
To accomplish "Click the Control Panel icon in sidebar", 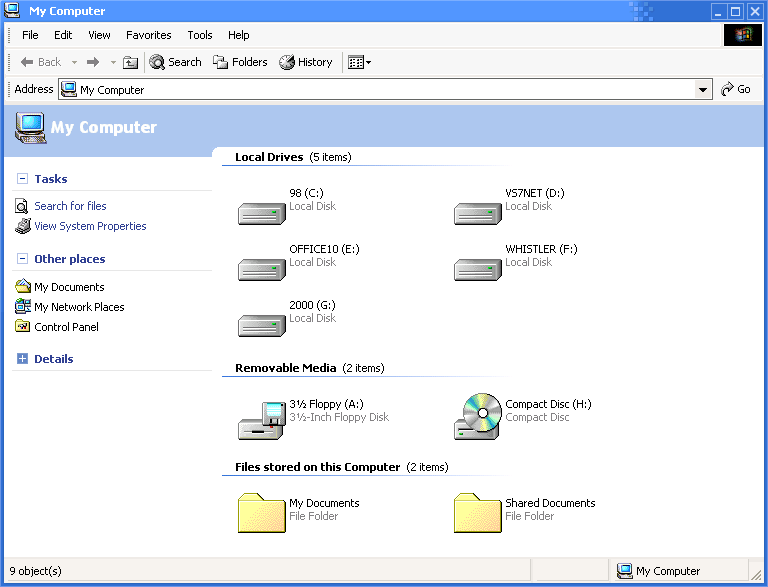I will click(22, 326).
